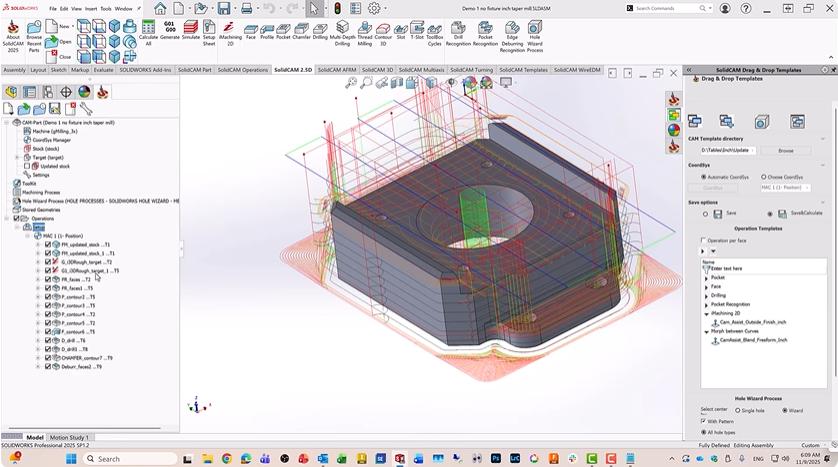Collapse the MAC 1 (1- Position) node
Viewport: 838px width, 467px height.
pos(28,236)
